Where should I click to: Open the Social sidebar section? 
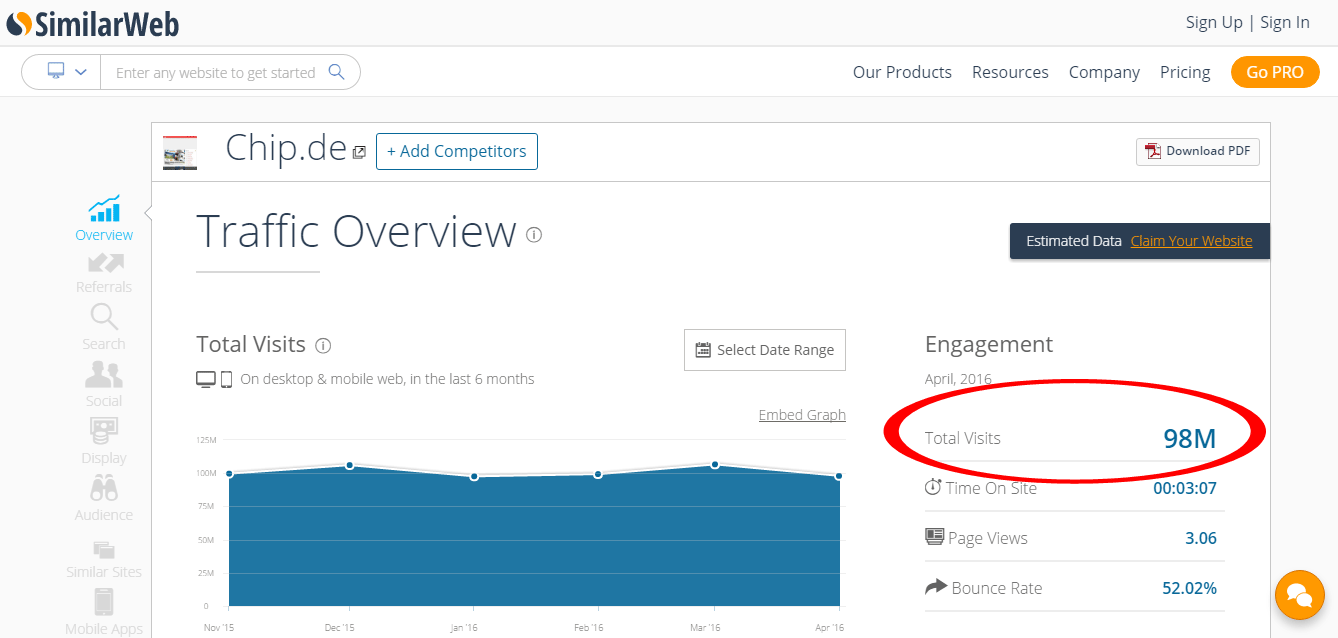104,384
